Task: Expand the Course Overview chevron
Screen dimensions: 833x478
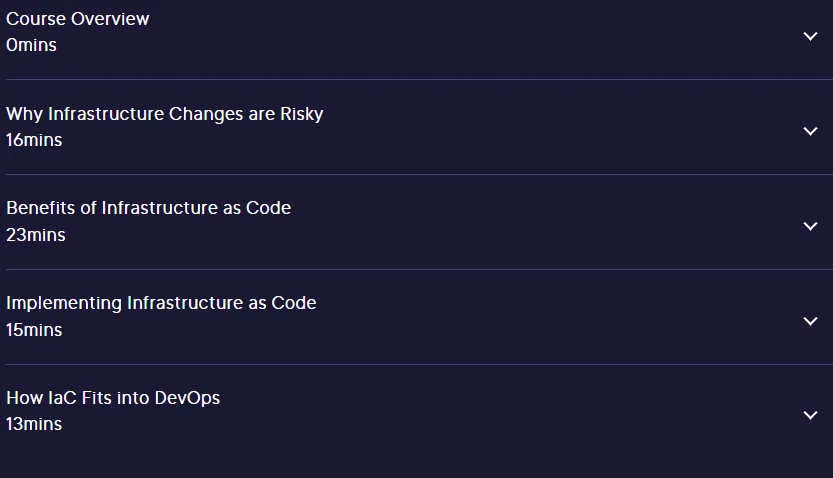Action: (x=810, y=36)
